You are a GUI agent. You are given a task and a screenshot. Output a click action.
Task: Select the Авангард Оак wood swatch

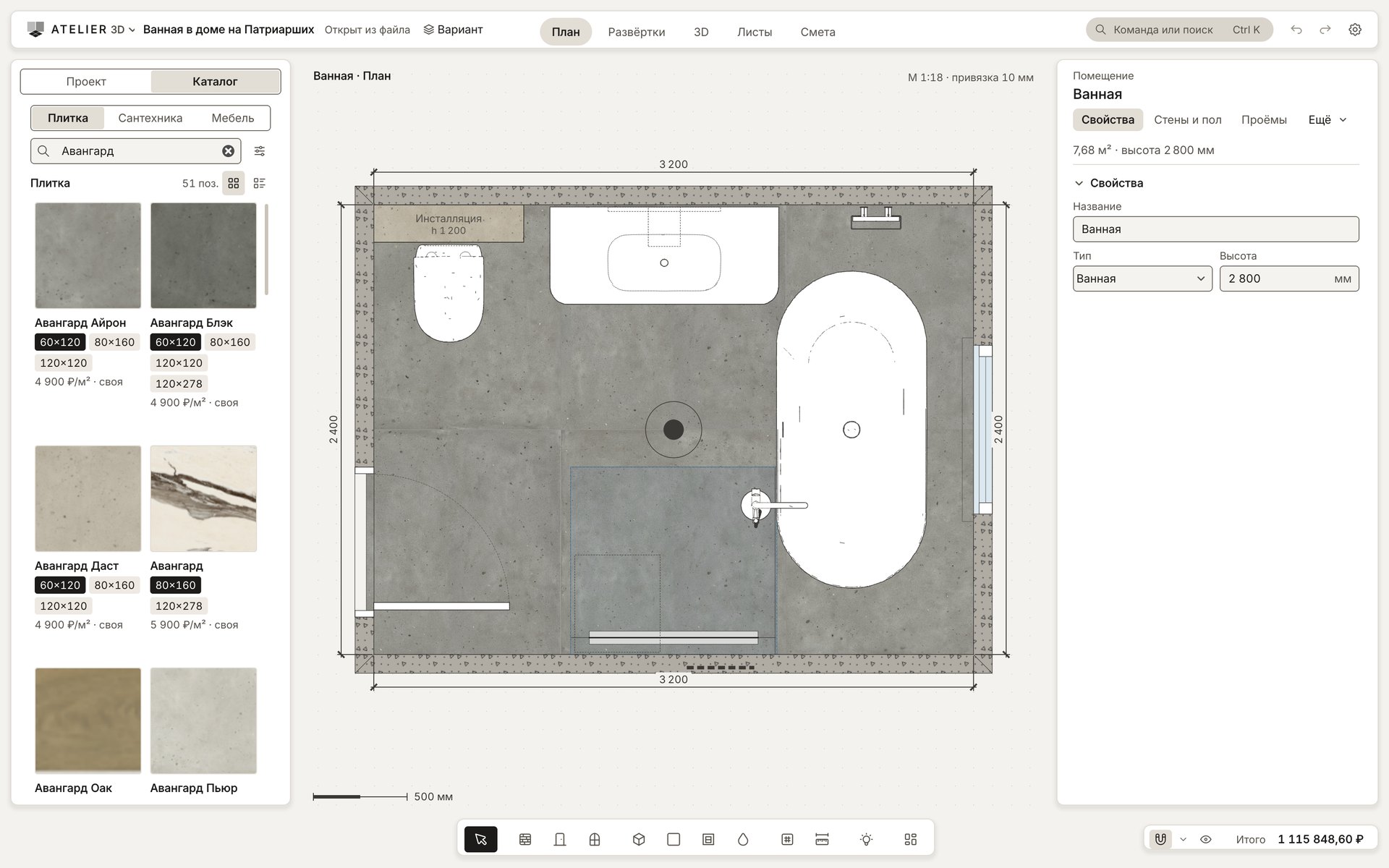coord(88,720)
